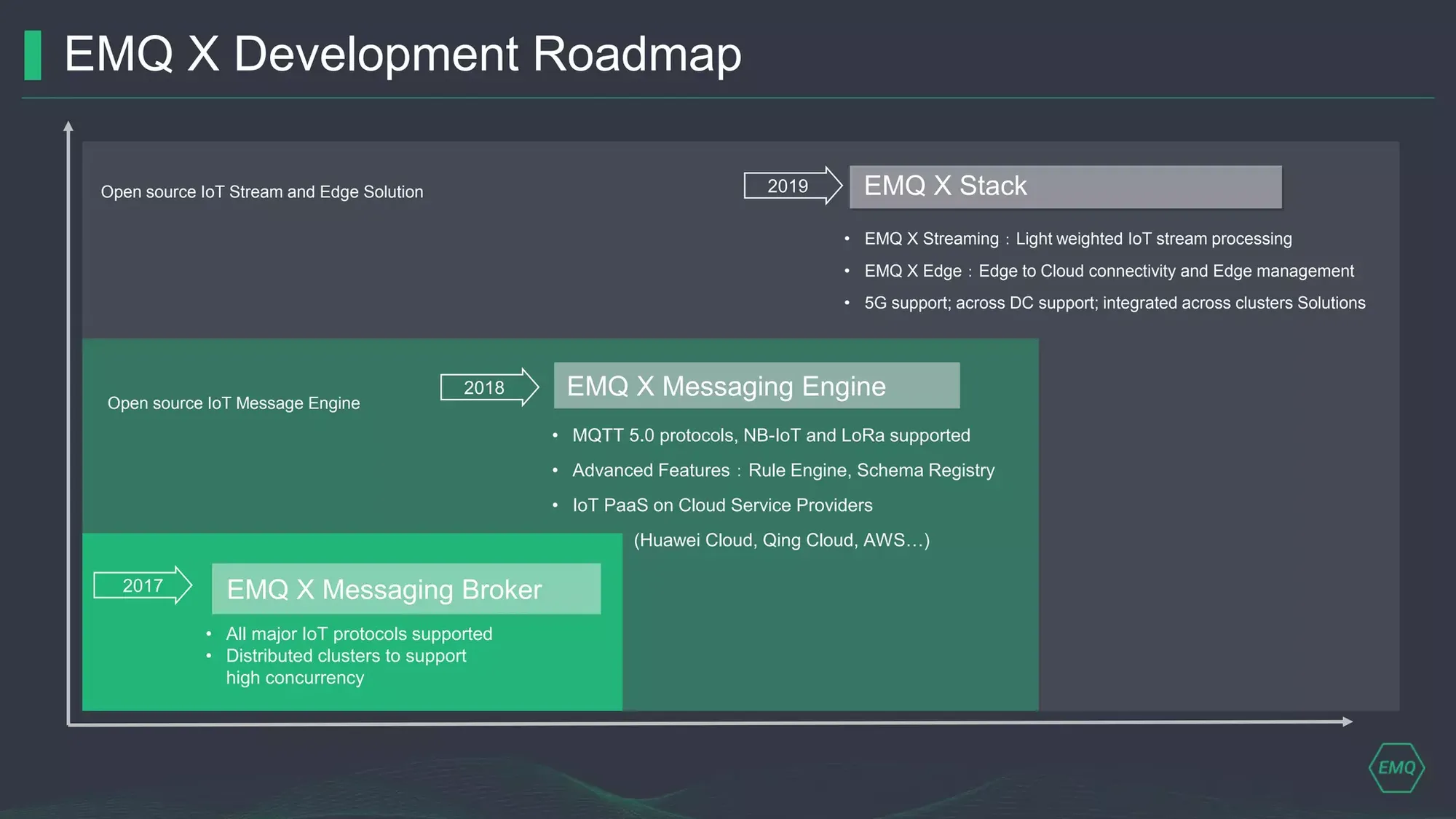1456x819 pixels.
Task: Select the EMQ X Messaging Engine heading box
Action: pyautogui.click(x=756, y=385)
